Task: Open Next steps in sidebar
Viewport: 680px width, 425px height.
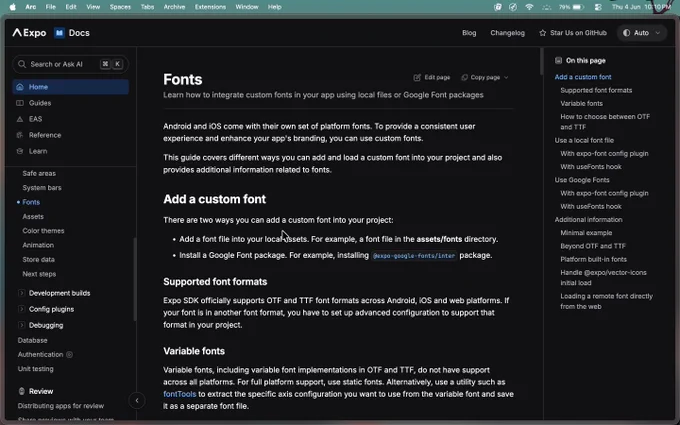Action: coord(39,274)
